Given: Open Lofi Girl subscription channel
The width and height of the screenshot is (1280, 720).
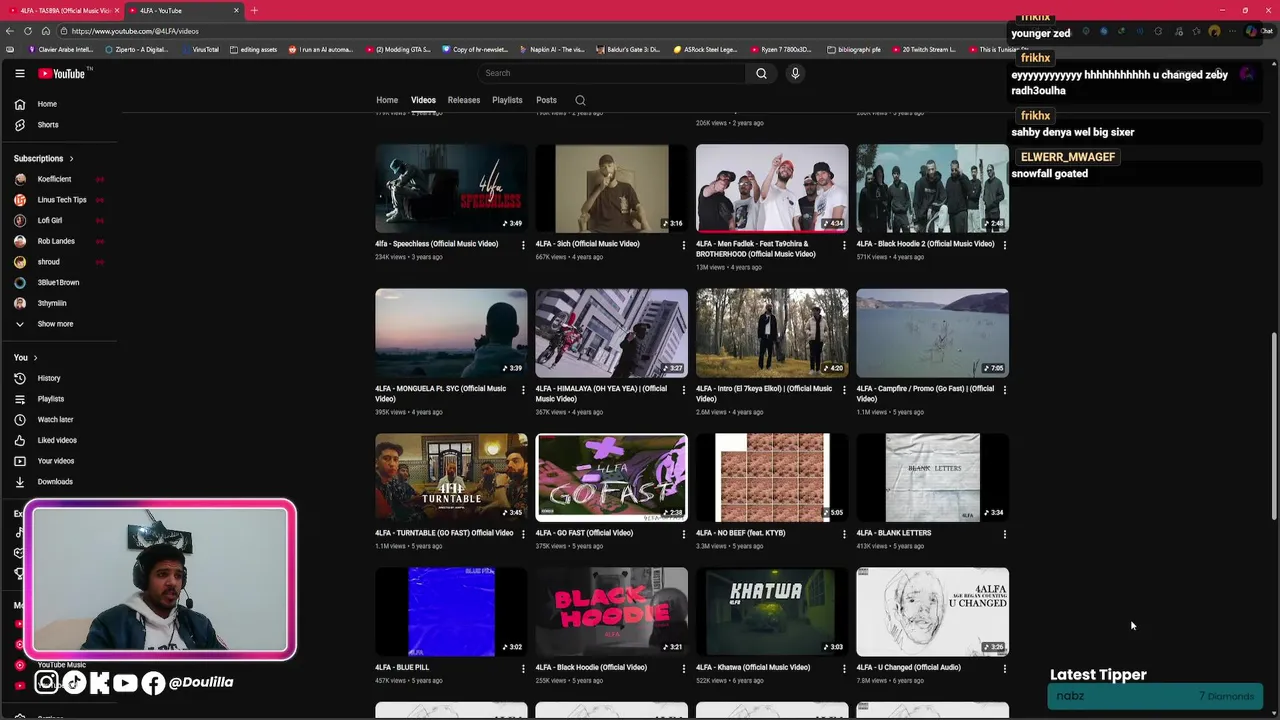Looking at the screenshot, I should click(x=59, y=220).
